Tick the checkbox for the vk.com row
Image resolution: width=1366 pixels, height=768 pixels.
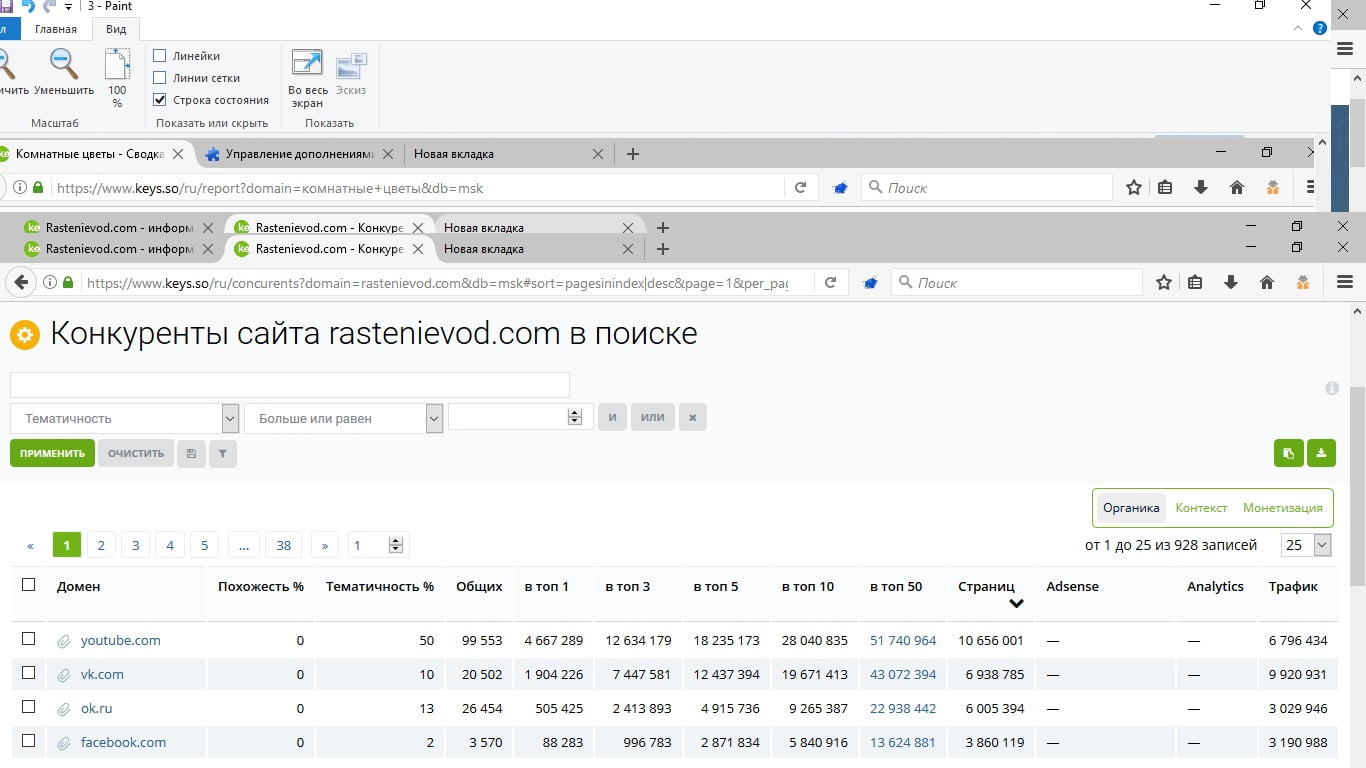pyautogui.click(x=28, y=673)
